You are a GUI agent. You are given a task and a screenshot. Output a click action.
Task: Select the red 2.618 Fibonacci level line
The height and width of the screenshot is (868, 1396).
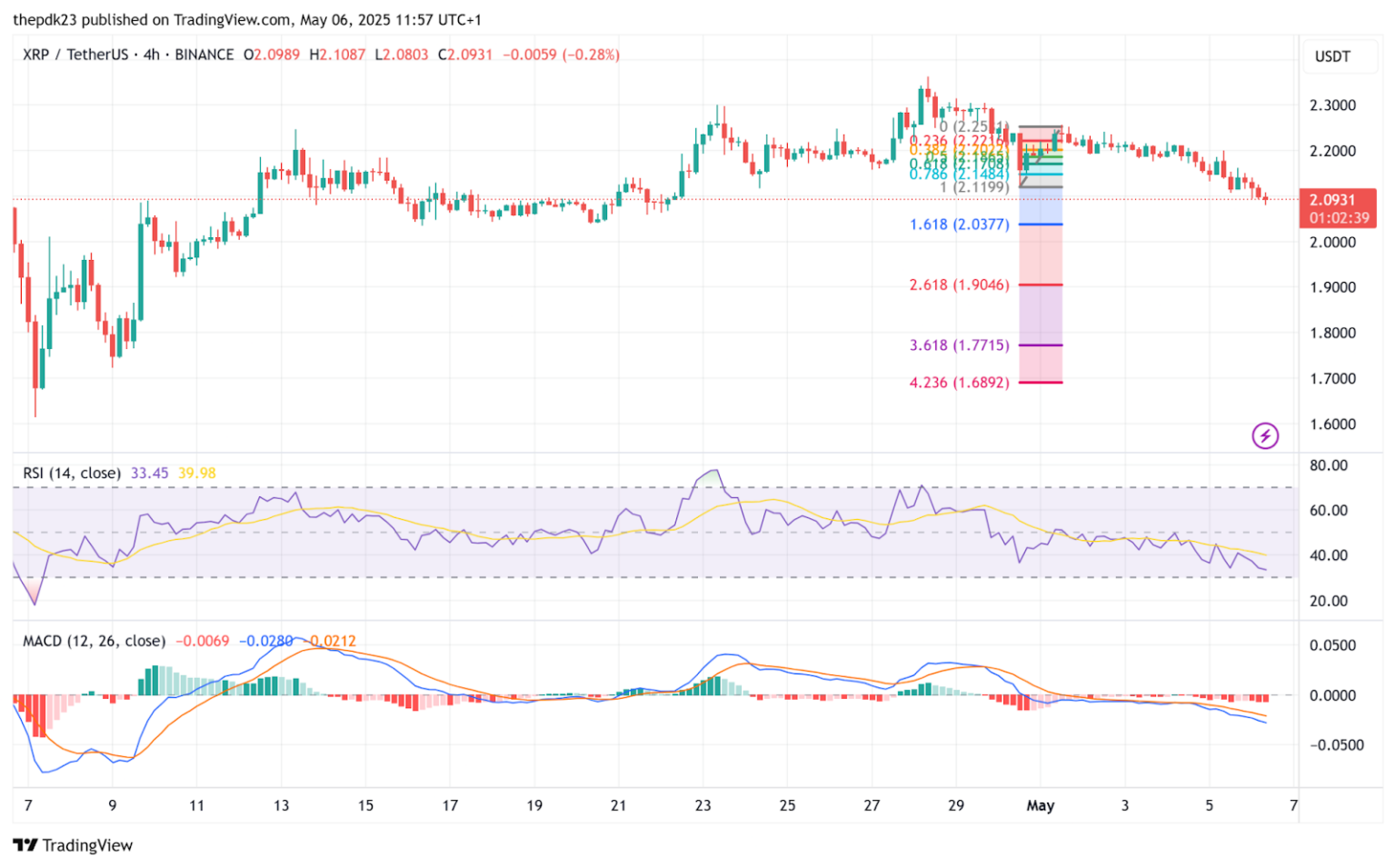[1041, 285]
